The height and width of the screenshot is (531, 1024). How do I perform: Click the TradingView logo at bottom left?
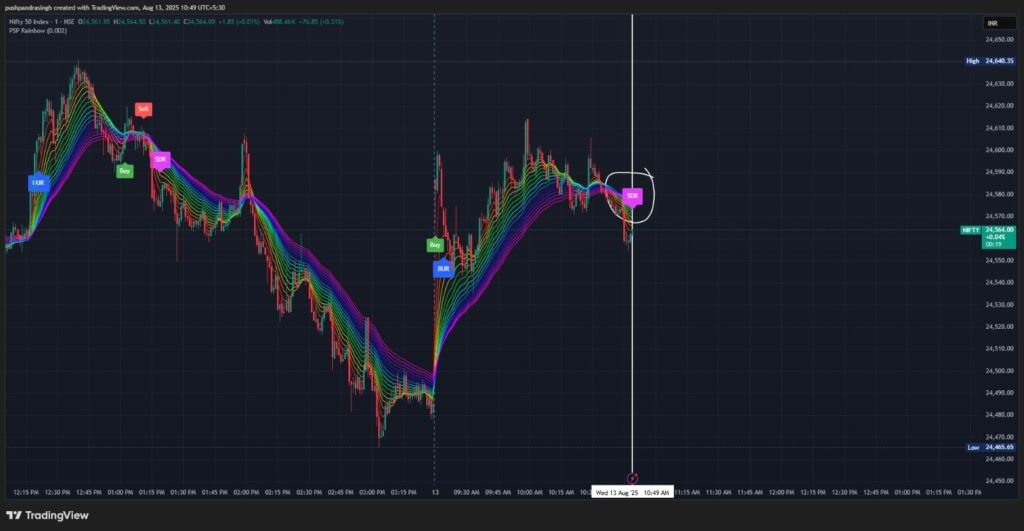tap(48, 515)
